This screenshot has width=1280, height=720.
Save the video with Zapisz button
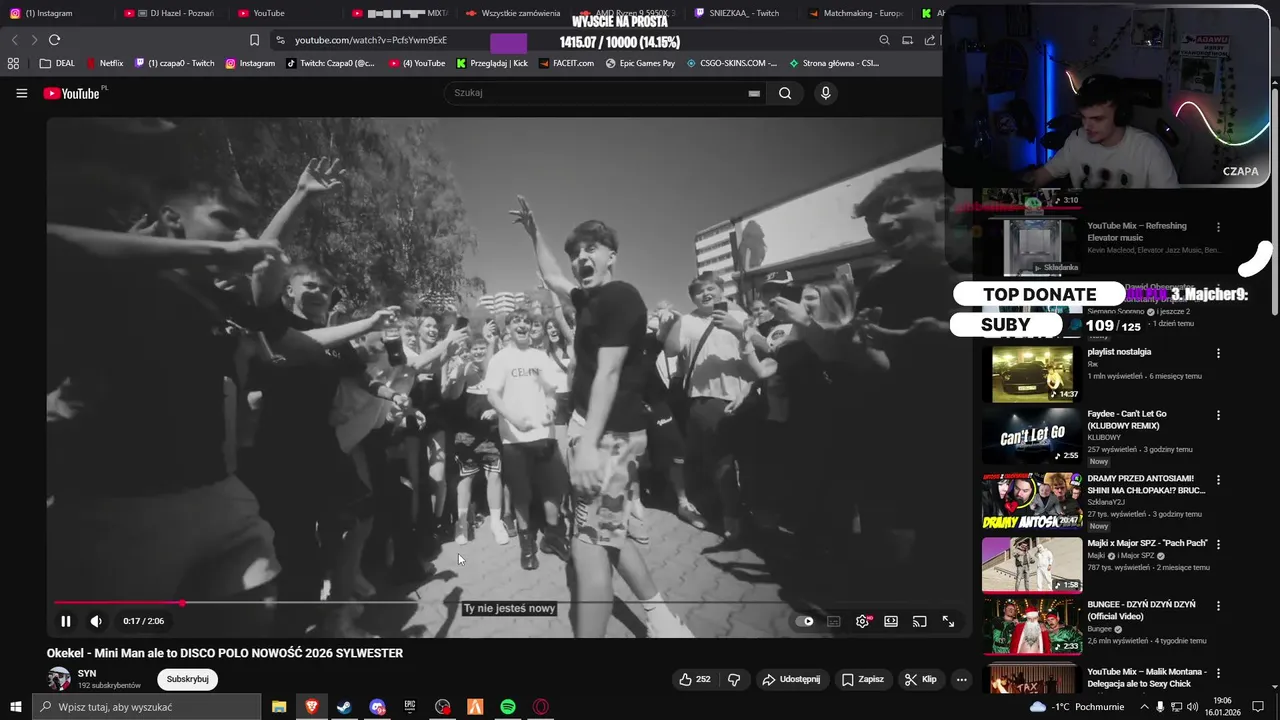(x=863, y=679)
